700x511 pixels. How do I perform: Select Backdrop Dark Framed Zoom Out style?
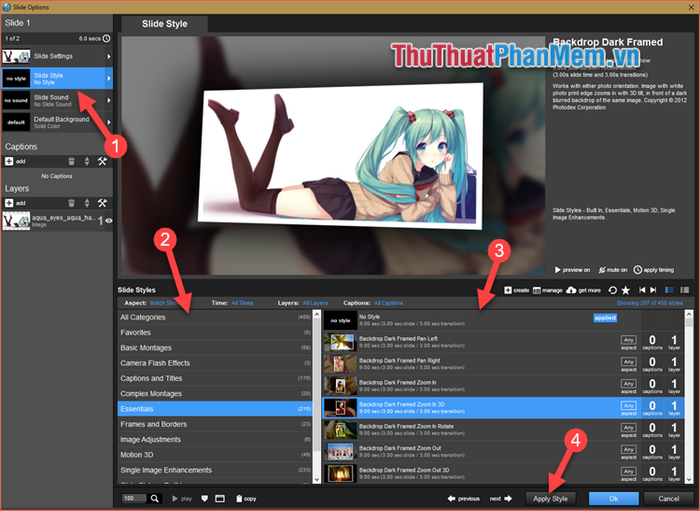pos(503,452)
